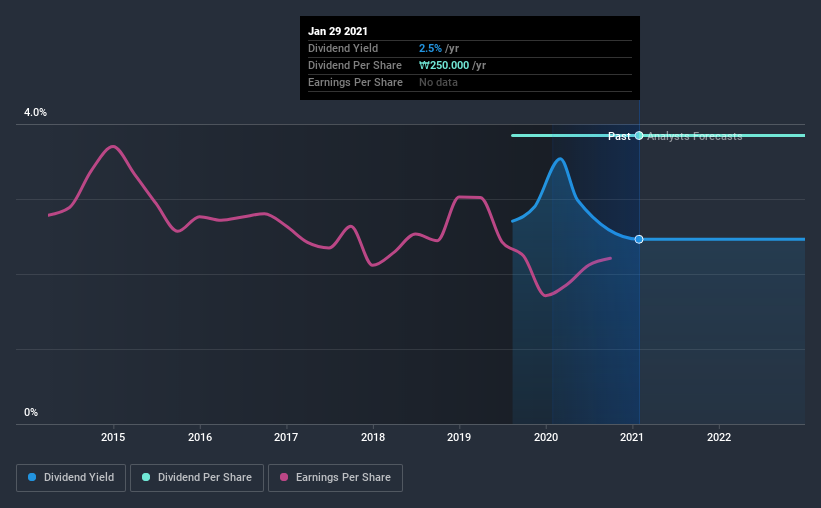The width and height of the screenshot is (821, 508).
Task: Click the Analysts Forecasts label
Action: point(695,136)
